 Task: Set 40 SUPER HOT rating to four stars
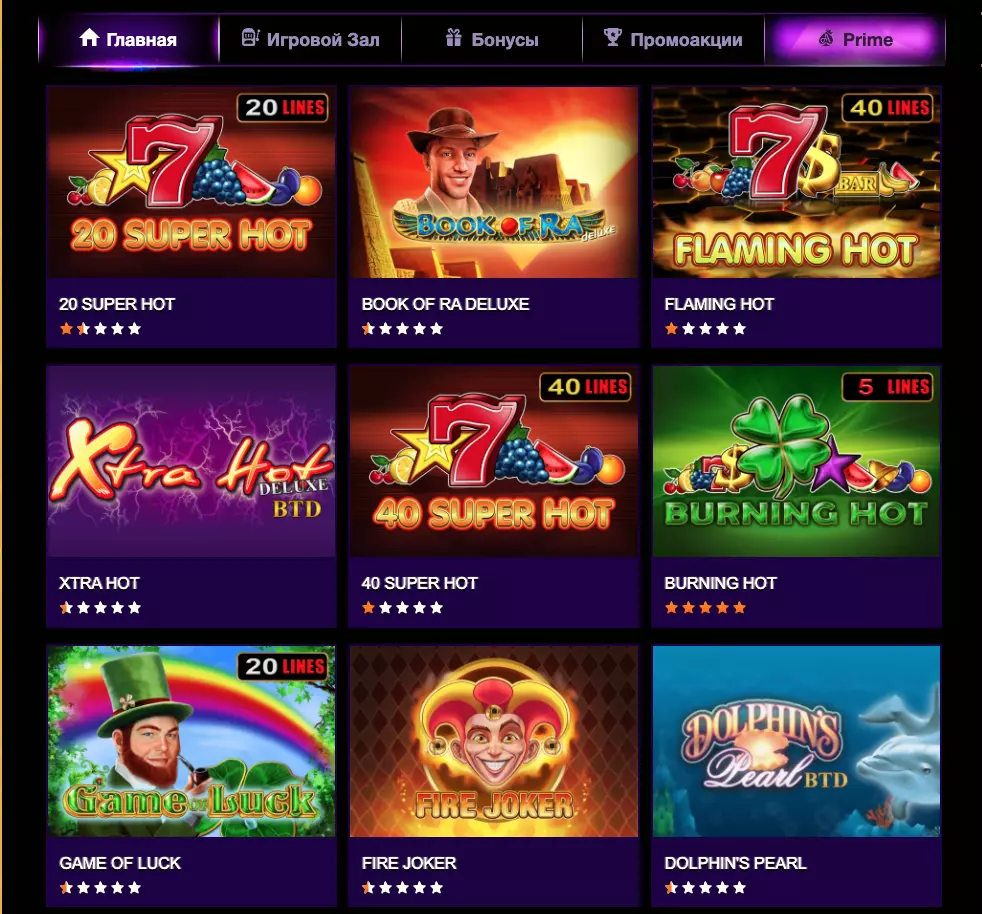[419, 606]
